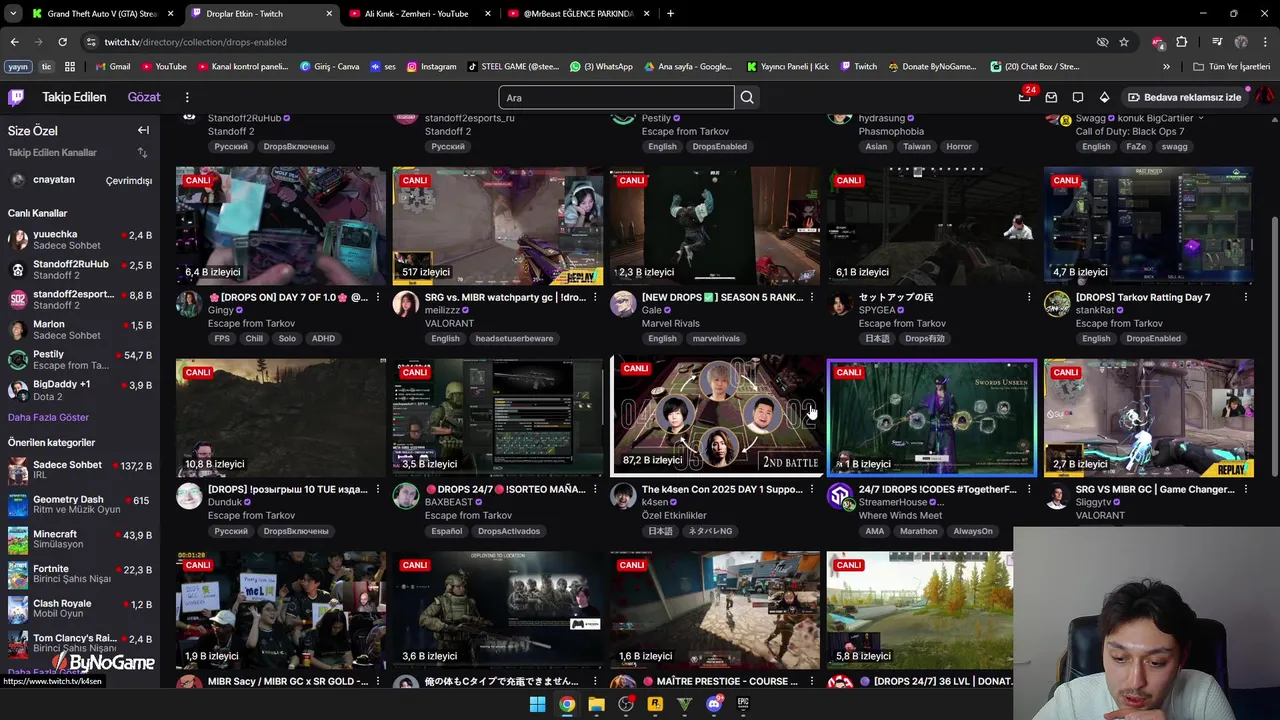Screen dimensions: 1280x720
Task: Click the browser address bar URL
Action: [195, 42]
